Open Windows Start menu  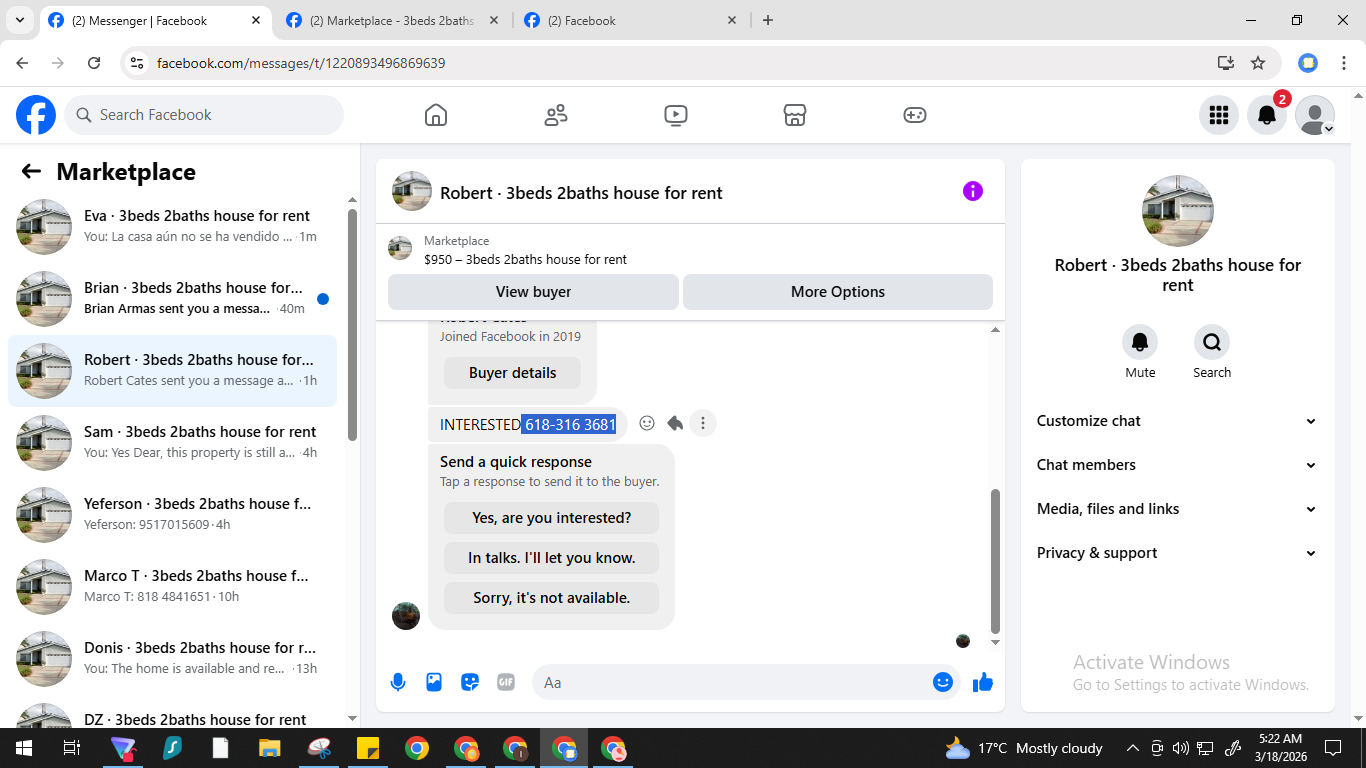point(23,748)
